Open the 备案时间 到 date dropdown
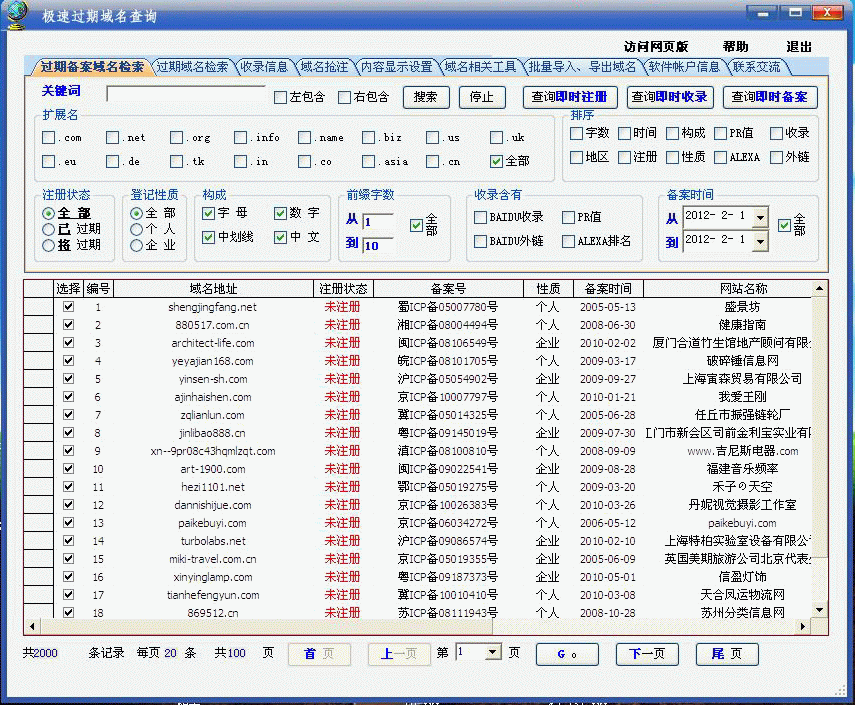Image resolution: width=855 pixels, height=705 pixels. click(760, 241)
